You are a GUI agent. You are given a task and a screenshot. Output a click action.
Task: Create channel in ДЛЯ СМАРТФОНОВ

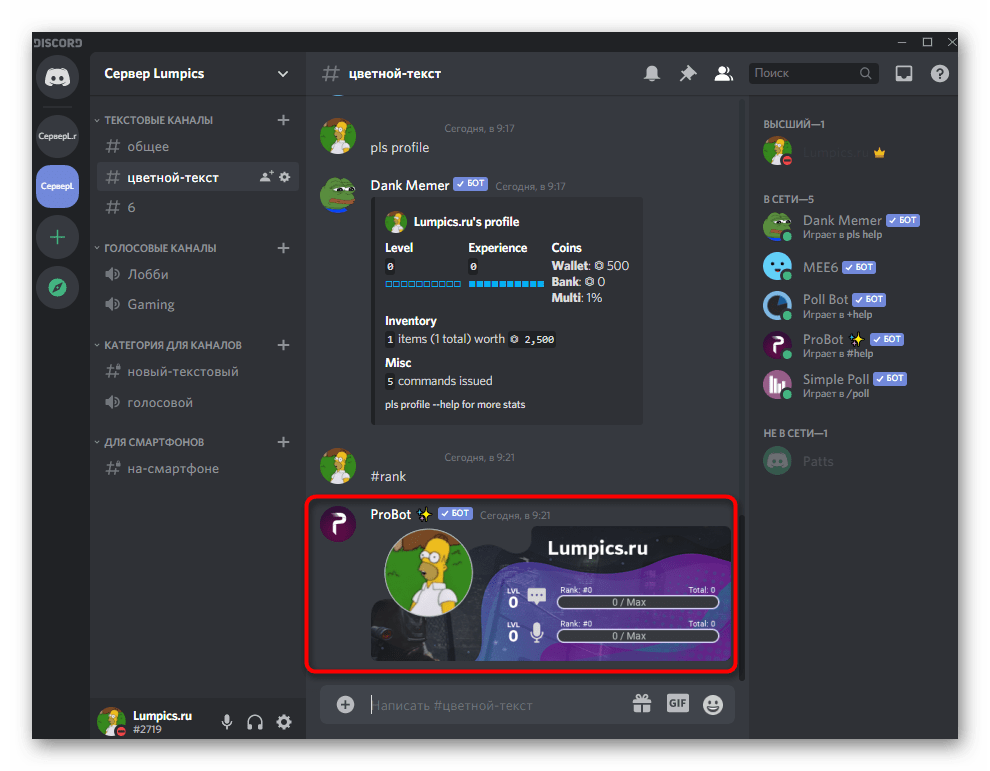[x=283, y=442]
